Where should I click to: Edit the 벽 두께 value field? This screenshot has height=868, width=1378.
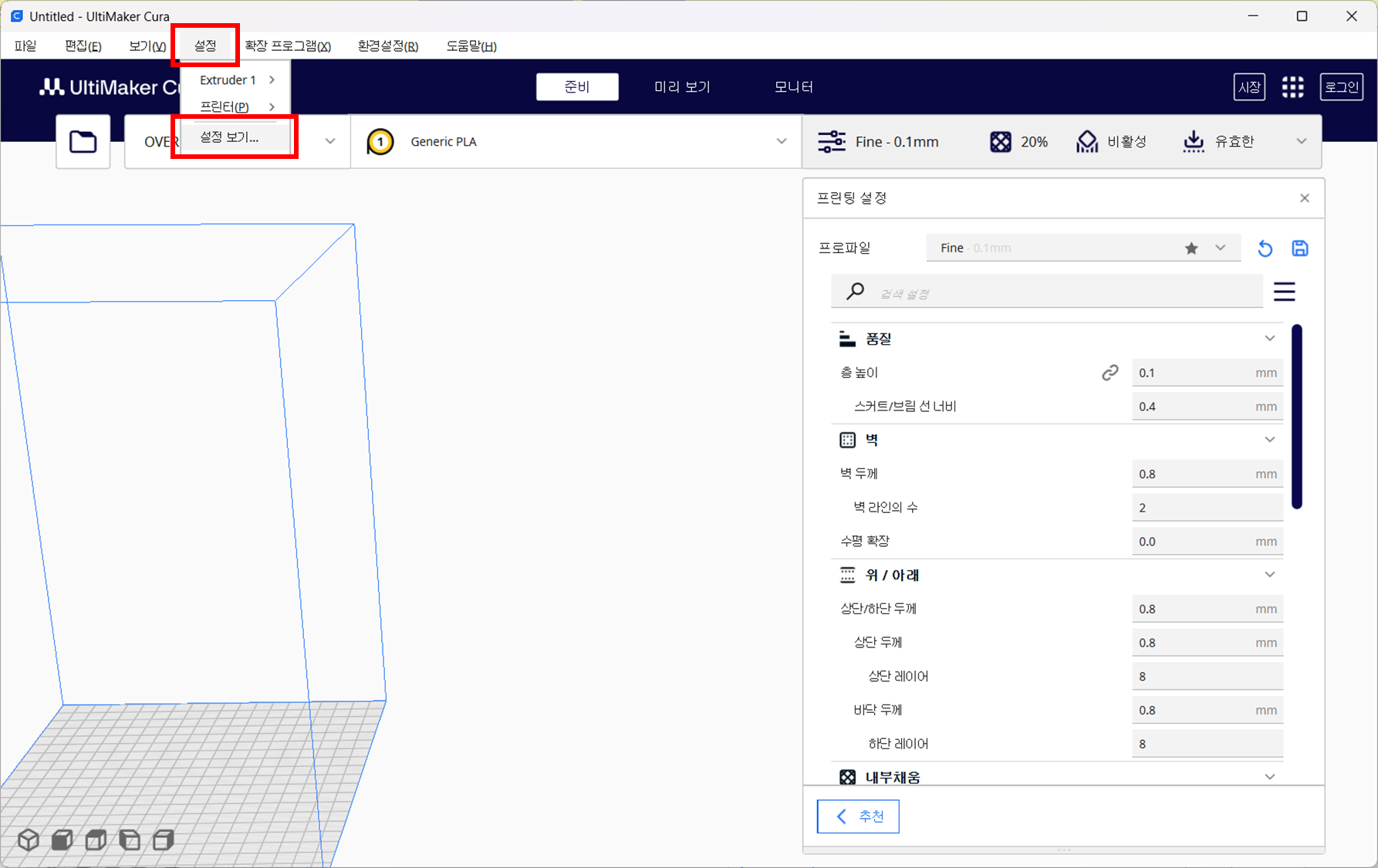[x=1207, y=474]
